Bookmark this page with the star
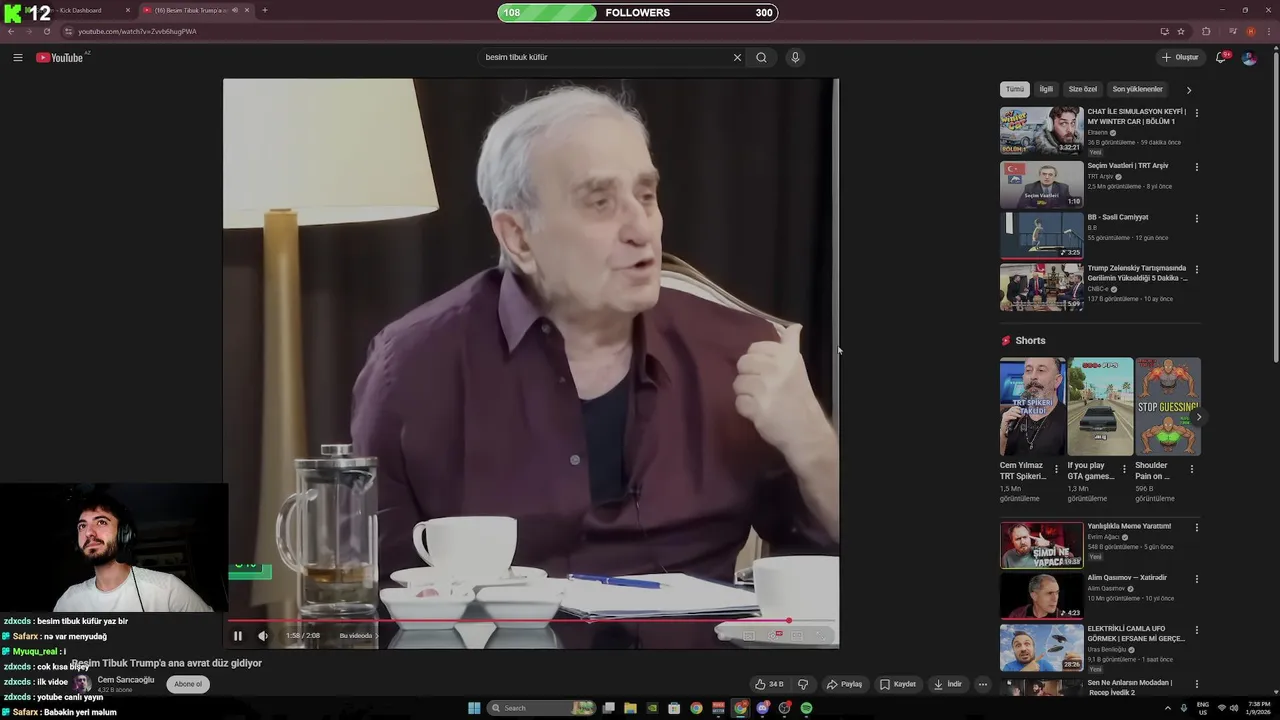1280x720 pixels. [1181, 31]
